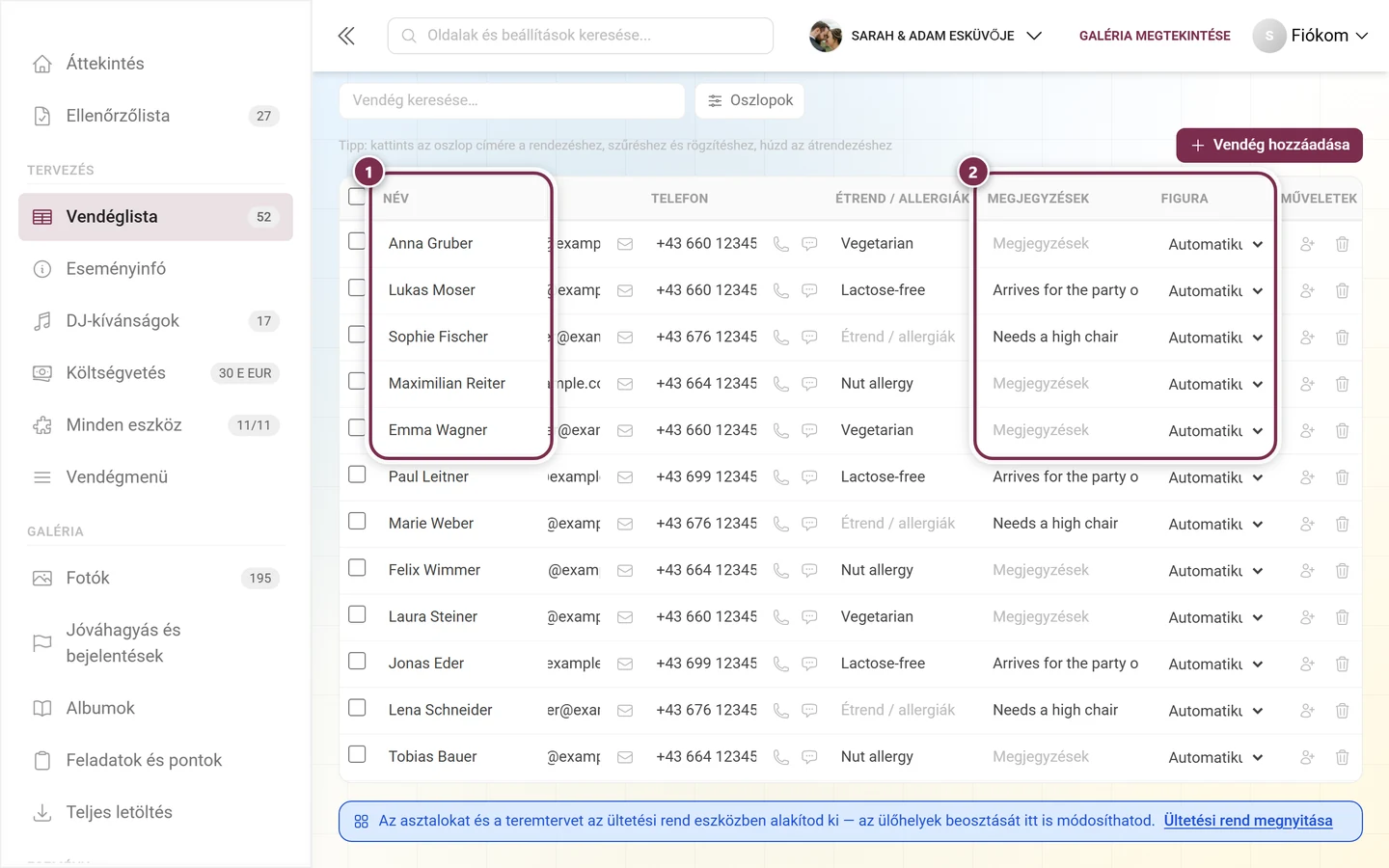The image size is (1389, 868).
Task: Click add-person icon in Jonas Eder row
Action: (x=1307, y=664)
